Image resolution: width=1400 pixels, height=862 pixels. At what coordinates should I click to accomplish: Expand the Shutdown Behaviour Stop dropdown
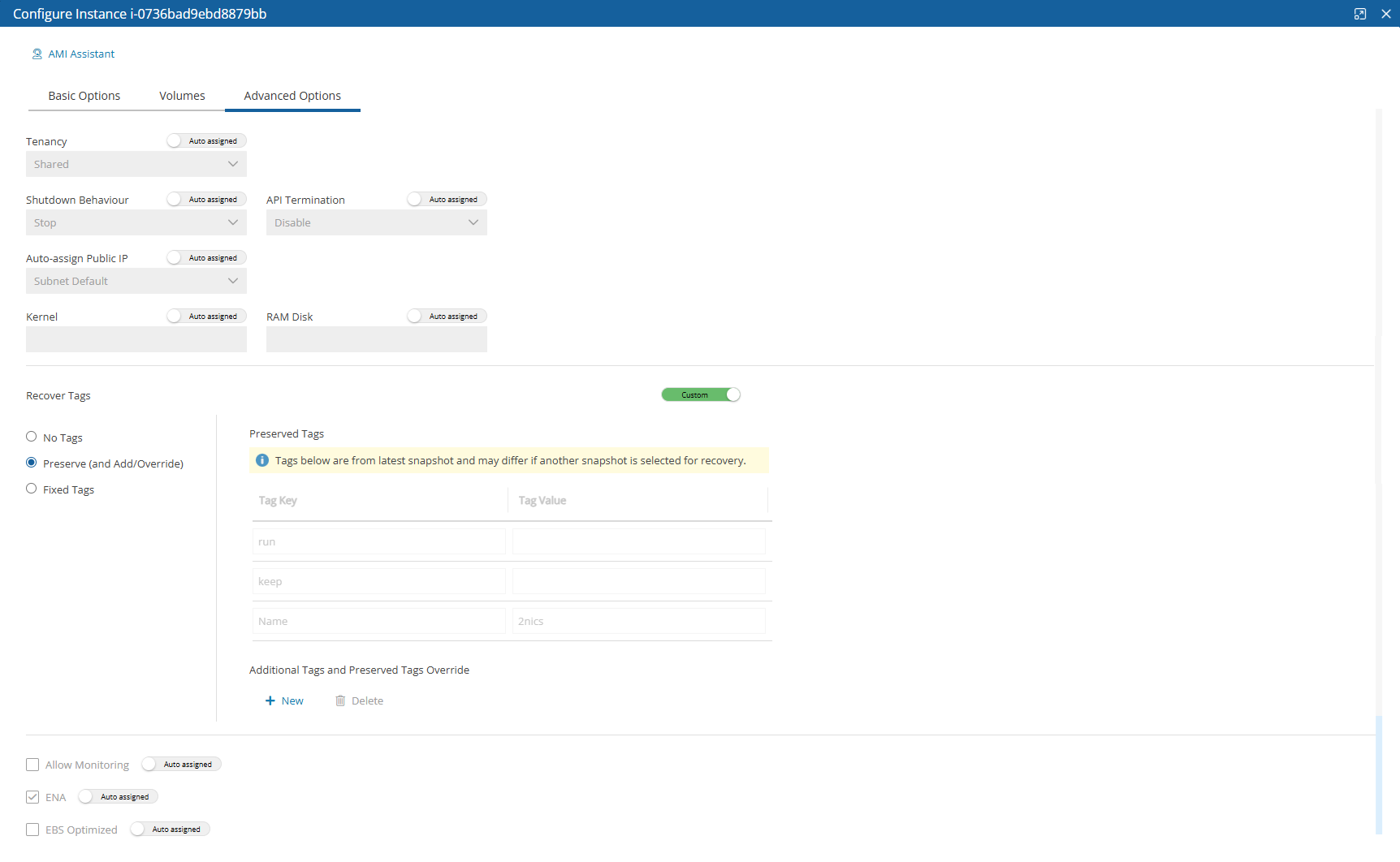coord(136,223)
